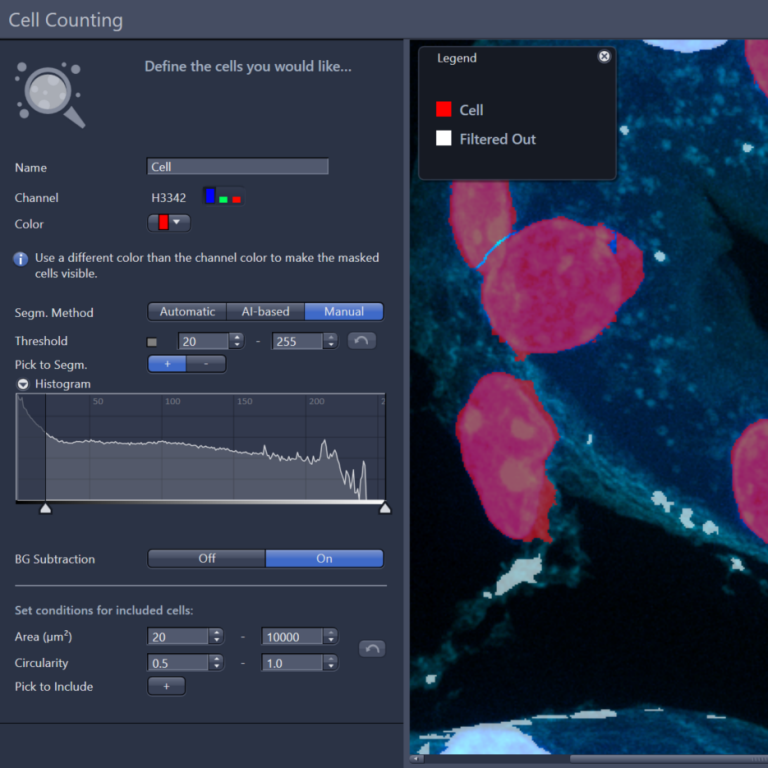
Task: Select Automatic segmentation method
Action: tap(187, 312)
